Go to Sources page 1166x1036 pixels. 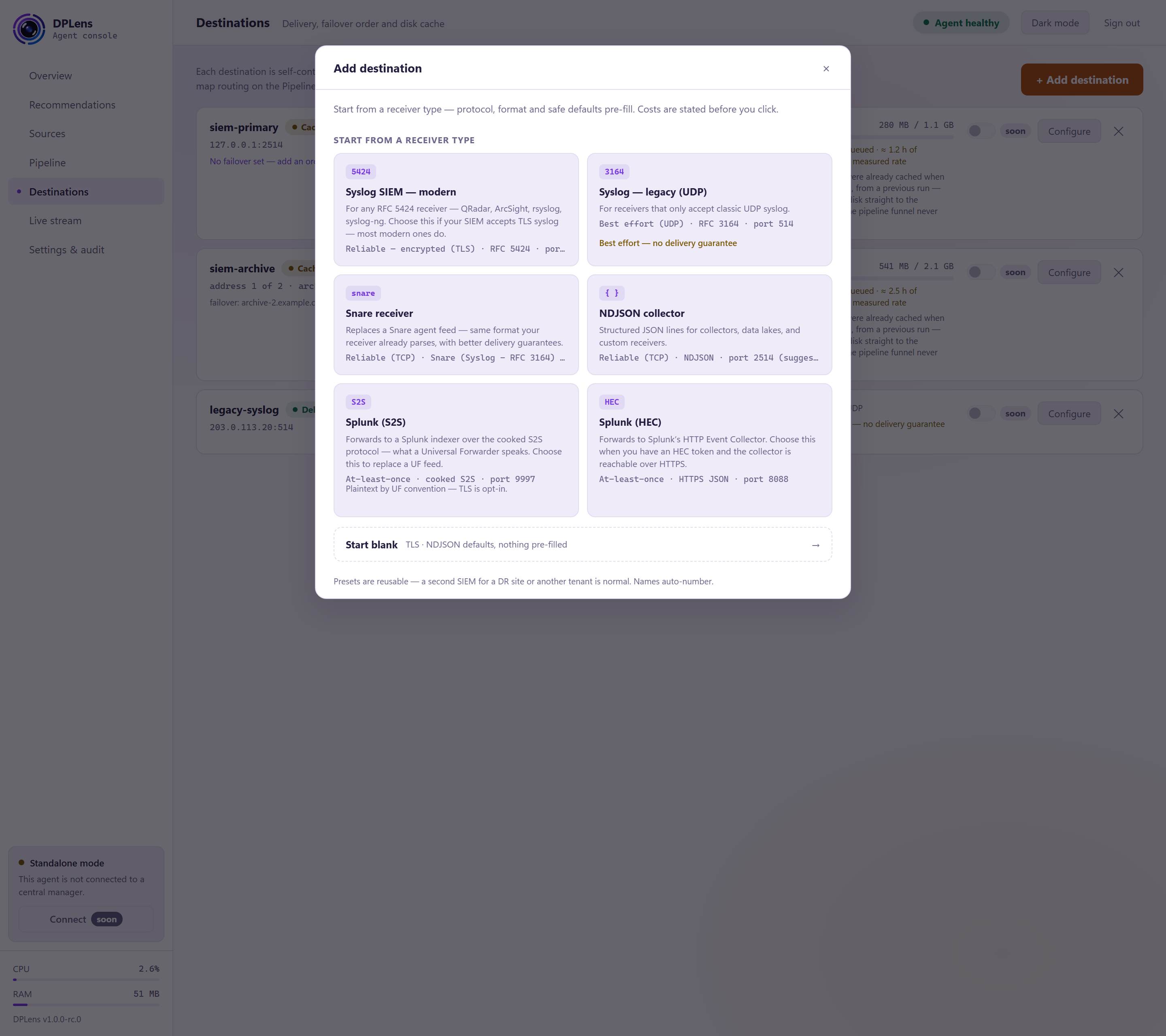tap(86, 134)
